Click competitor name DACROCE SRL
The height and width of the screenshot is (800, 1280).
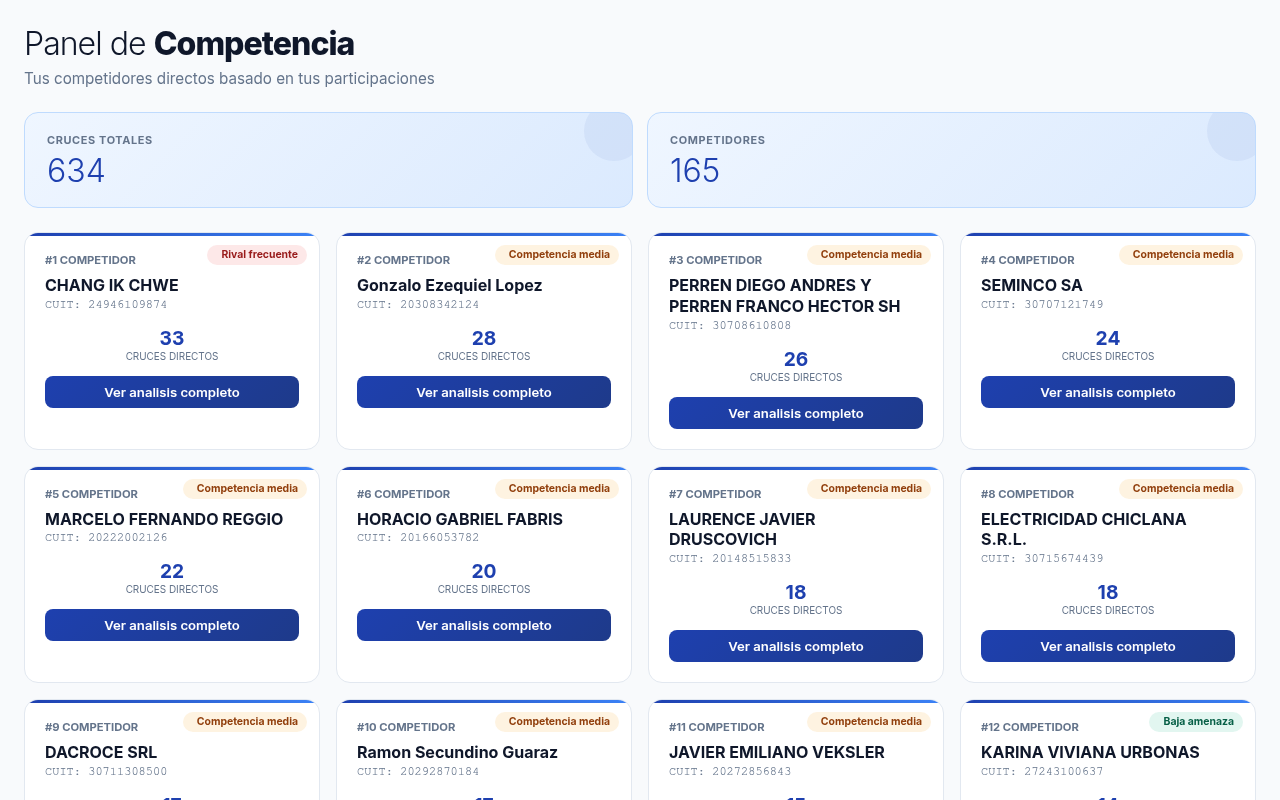(x=100, y=753)
